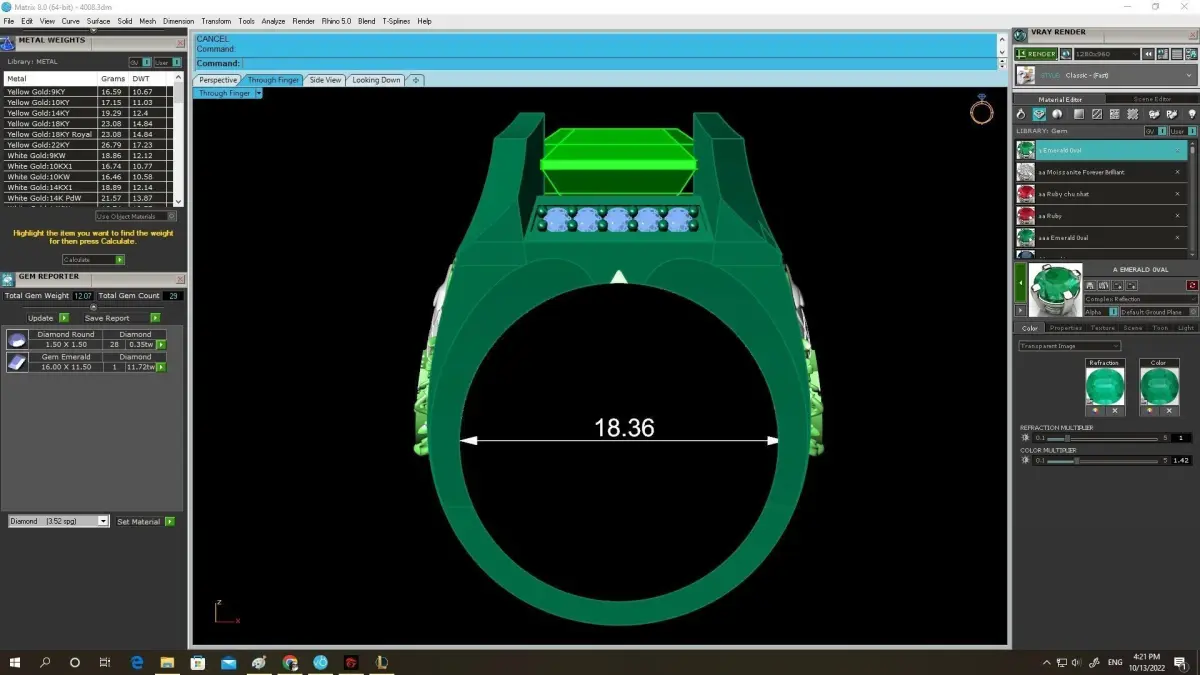The height and width of the screenshot is (675, 1200).
Task: Click the ring icon in the viewport corner
Action: 981,110
